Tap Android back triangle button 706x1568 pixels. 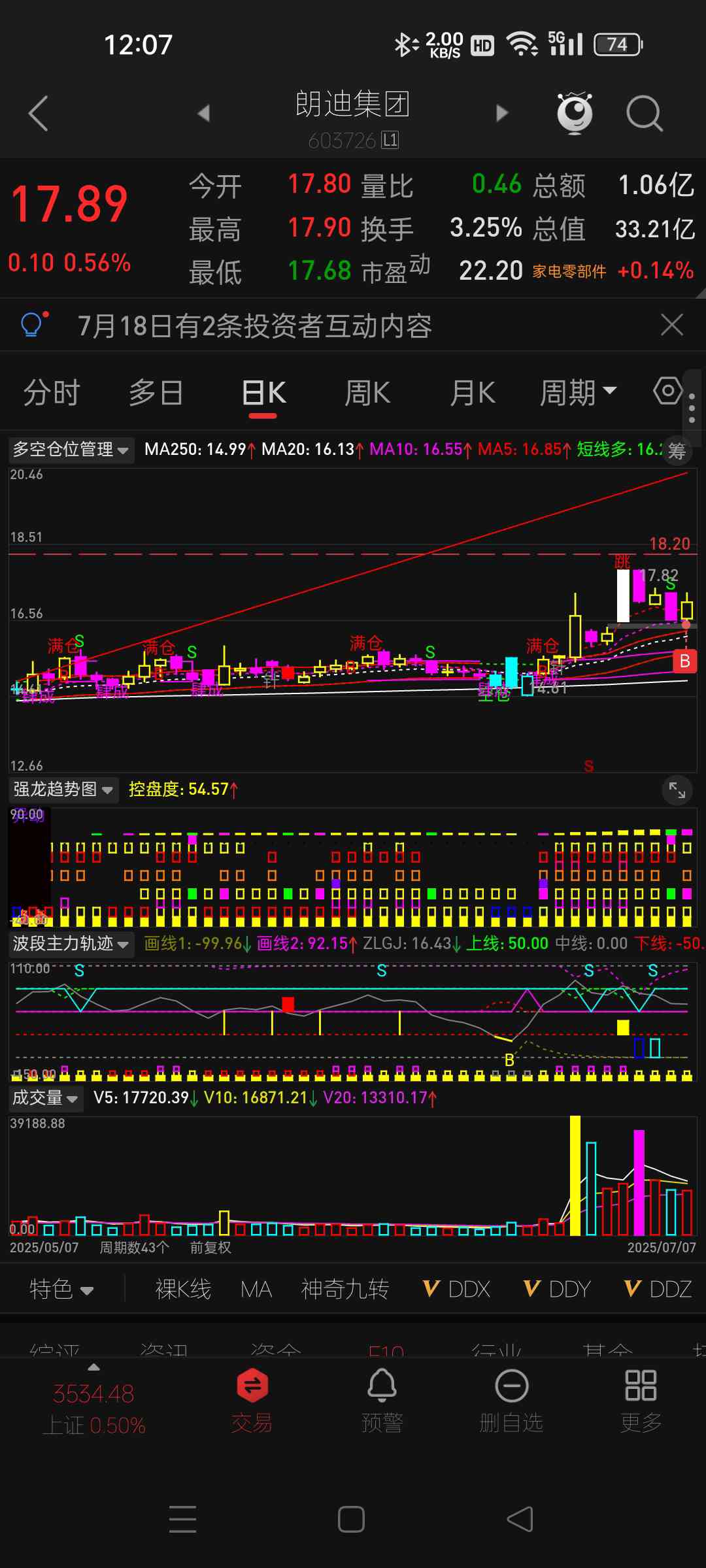click(520, 1519)
